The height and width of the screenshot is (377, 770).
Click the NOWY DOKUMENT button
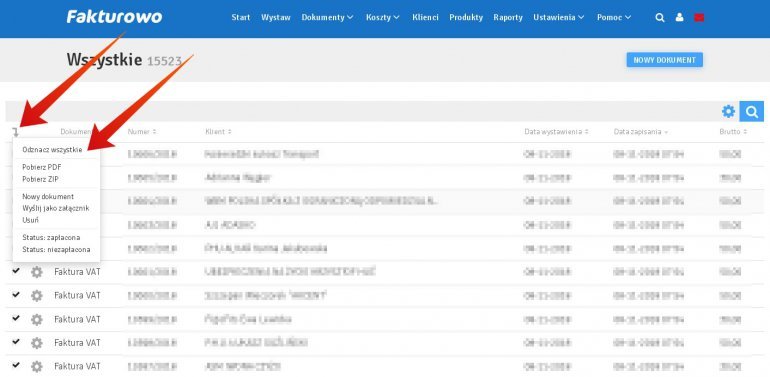point(664,60)
